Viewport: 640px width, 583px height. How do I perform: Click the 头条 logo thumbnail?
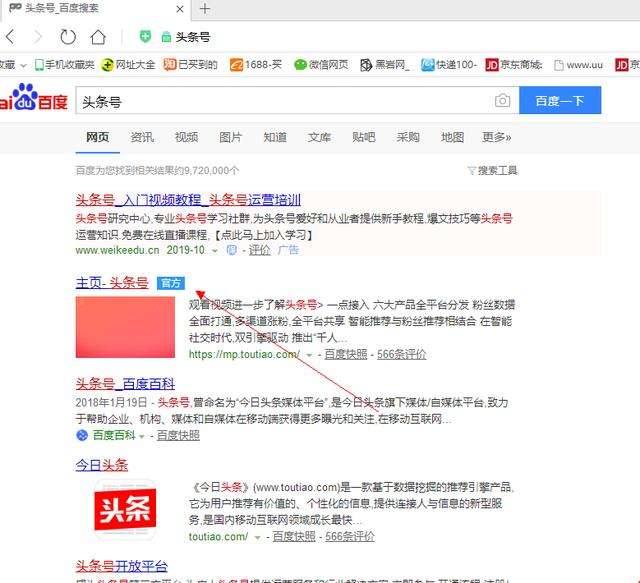(125, 510)
